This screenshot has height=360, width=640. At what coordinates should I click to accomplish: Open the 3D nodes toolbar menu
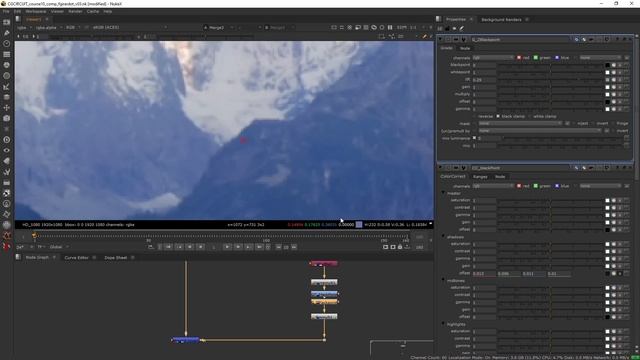tap(7, 118)
